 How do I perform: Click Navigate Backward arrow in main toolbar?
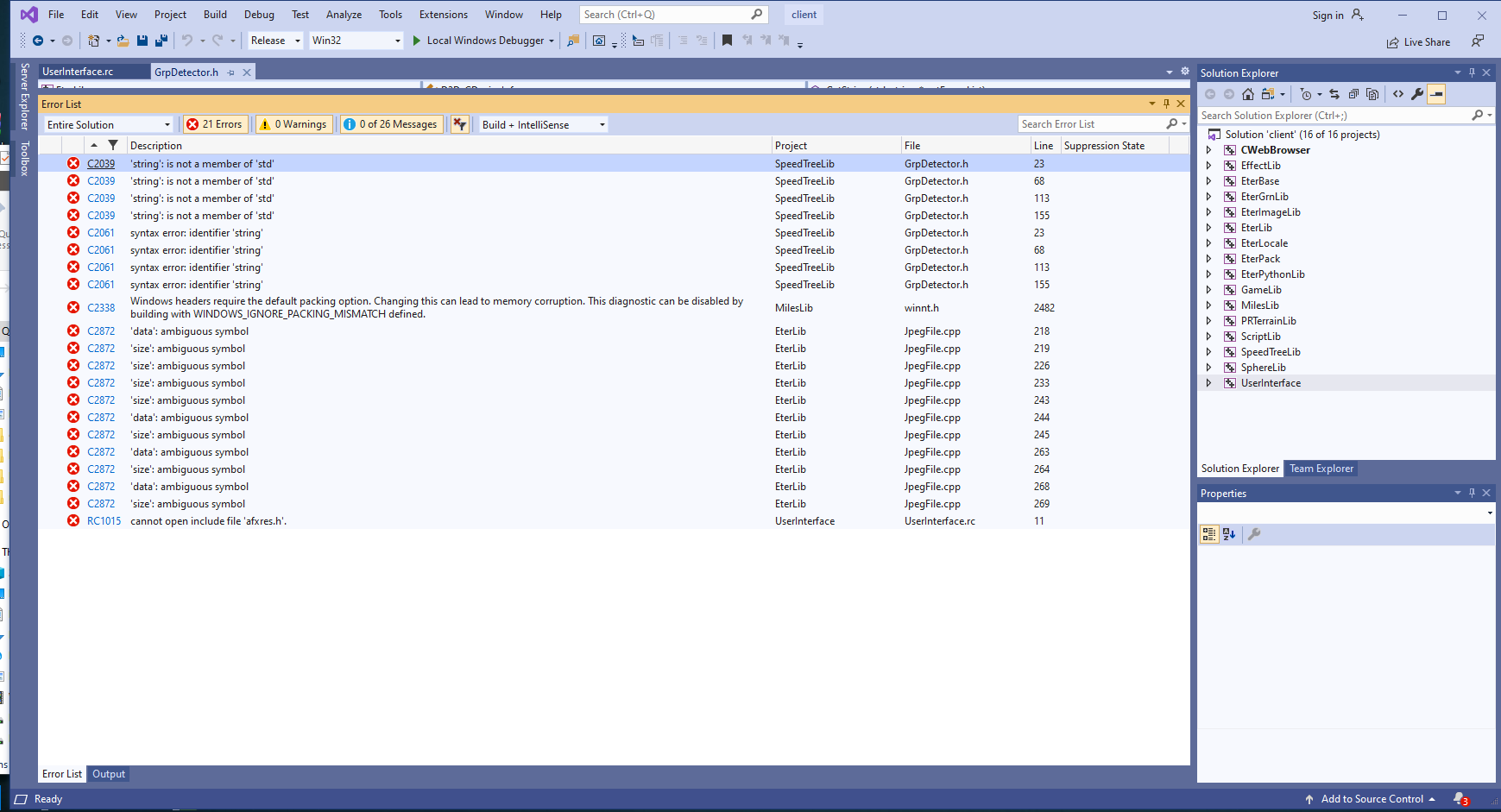(38, 41)
